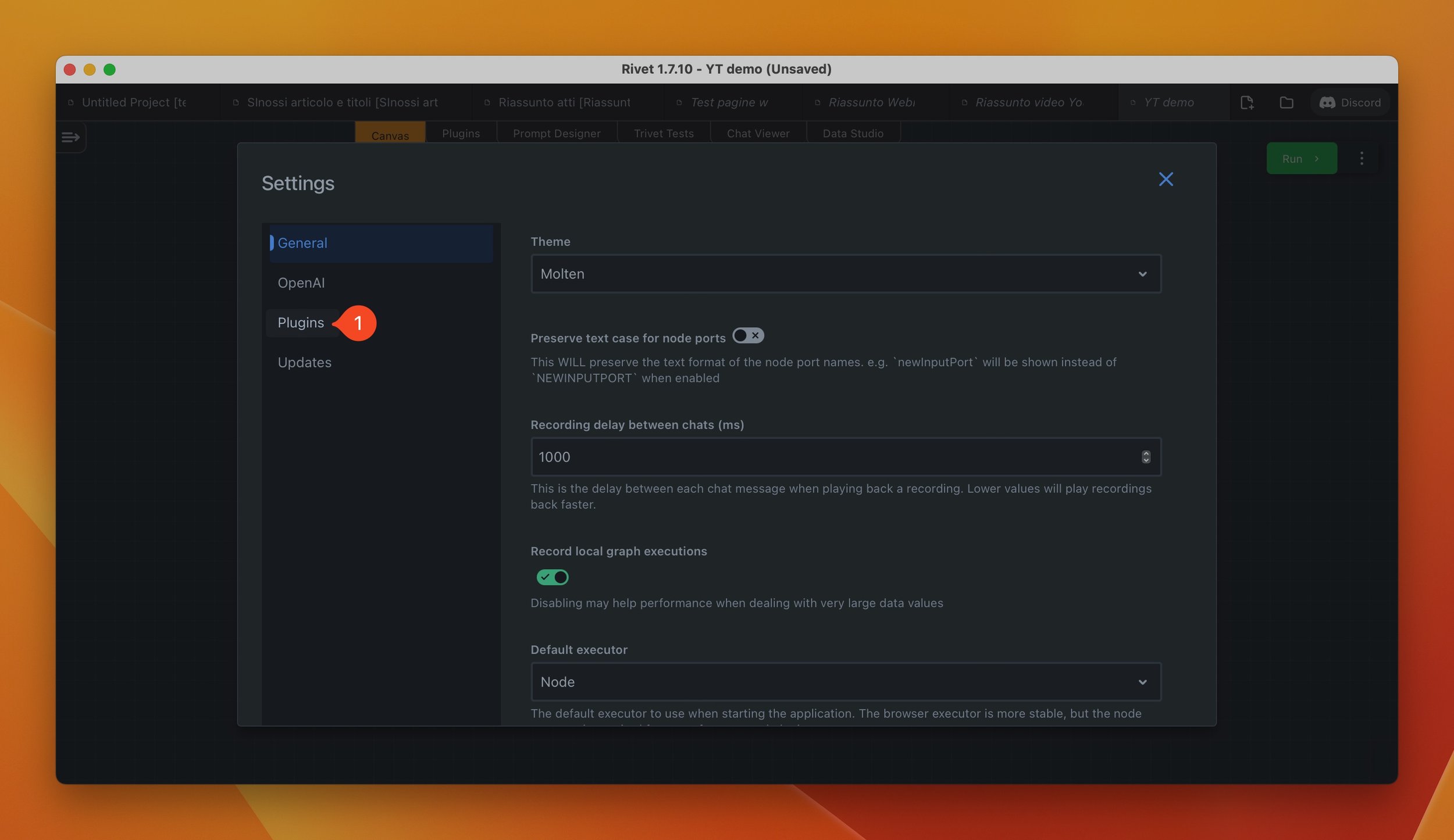Click the Recording delay between chats (ms) label
1454x840 pixels.
coord(637,425)
